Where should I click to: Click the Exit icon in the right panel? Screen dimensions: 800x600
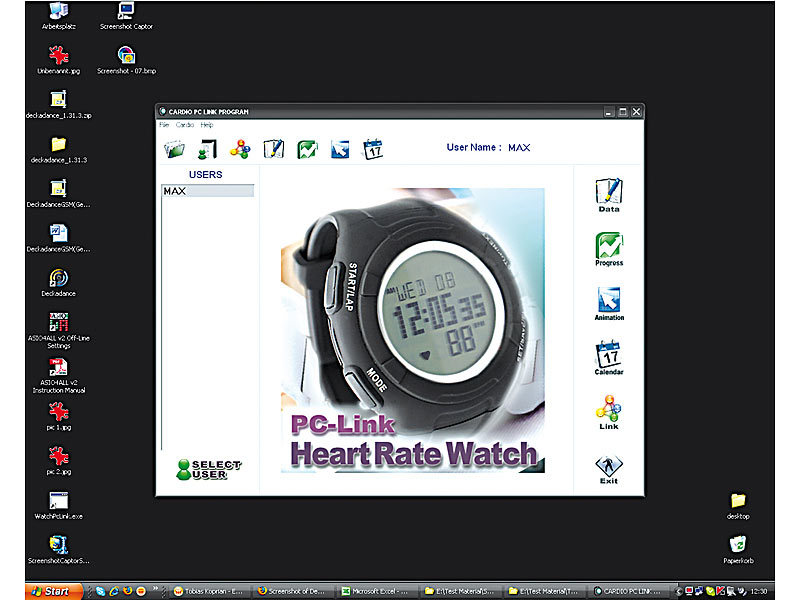(609, 469)
